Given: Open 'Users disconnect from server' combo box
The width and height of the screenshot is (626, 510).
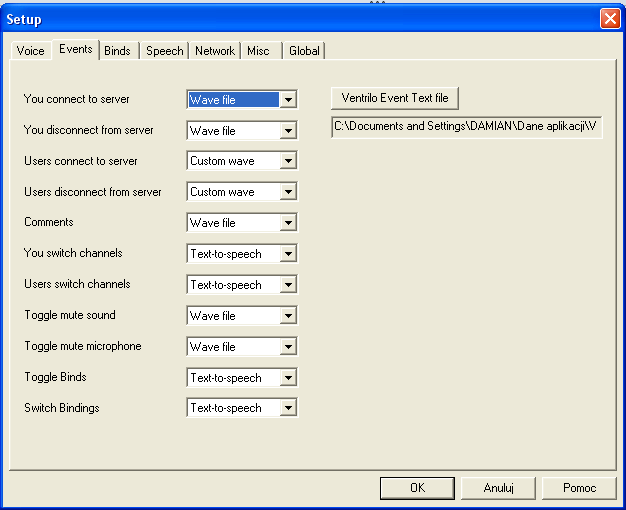Looking at the screenshot, I should point(242,192).
